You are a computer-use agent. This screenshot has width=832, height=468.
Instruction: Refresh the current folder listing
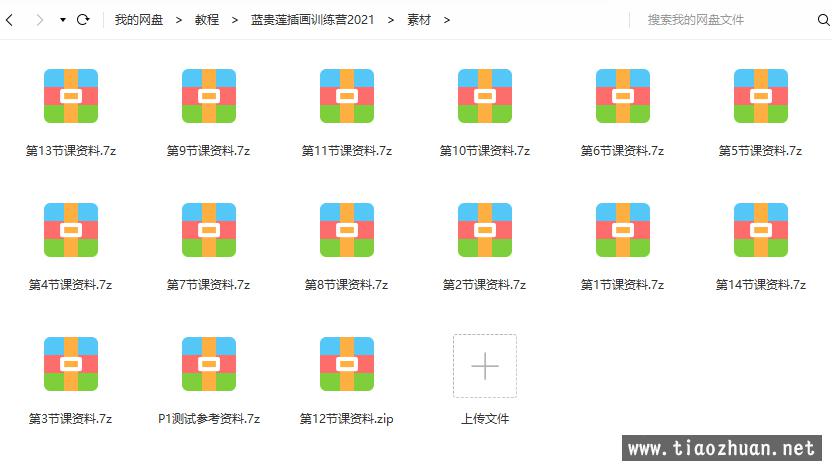[83, 19]
